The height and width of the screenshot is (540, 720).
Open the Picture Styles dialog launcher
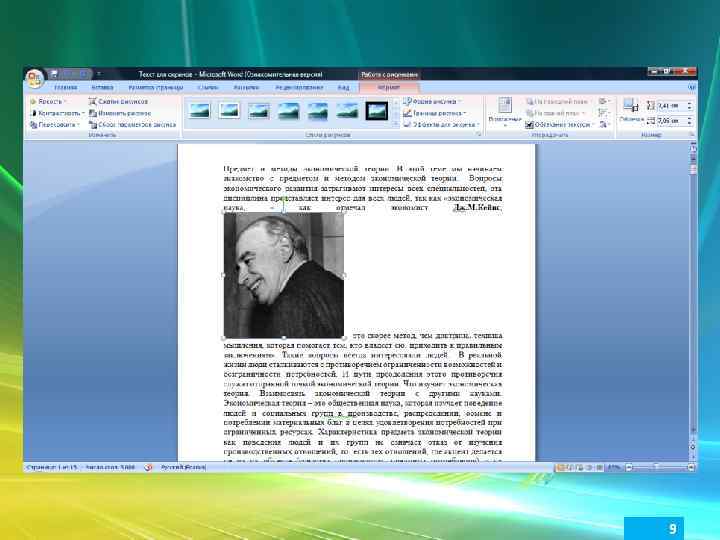[479, 135]
